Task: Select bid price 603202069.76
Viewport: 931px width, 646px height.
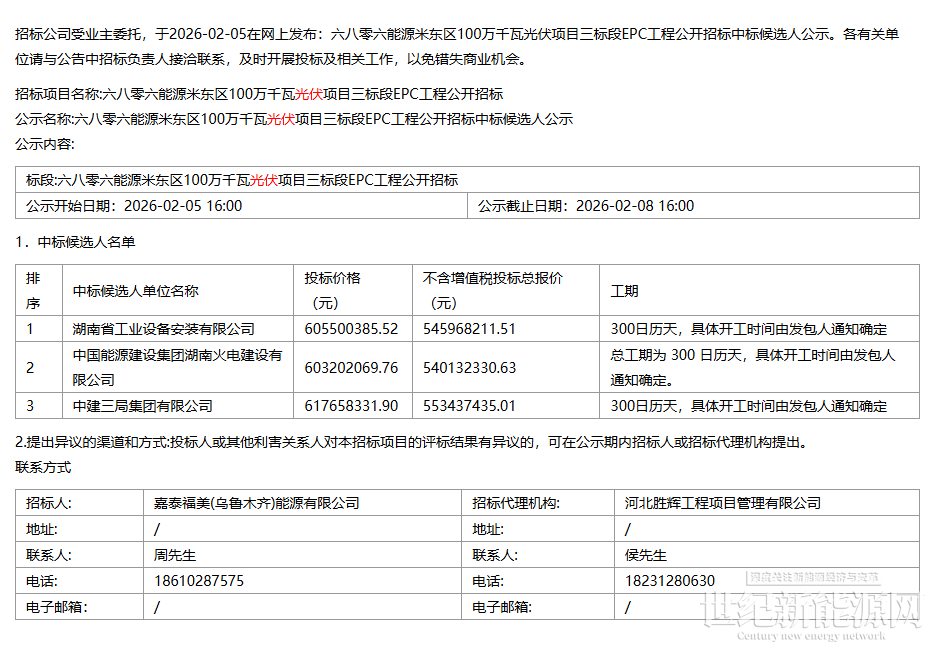Action: coord(351,368)
